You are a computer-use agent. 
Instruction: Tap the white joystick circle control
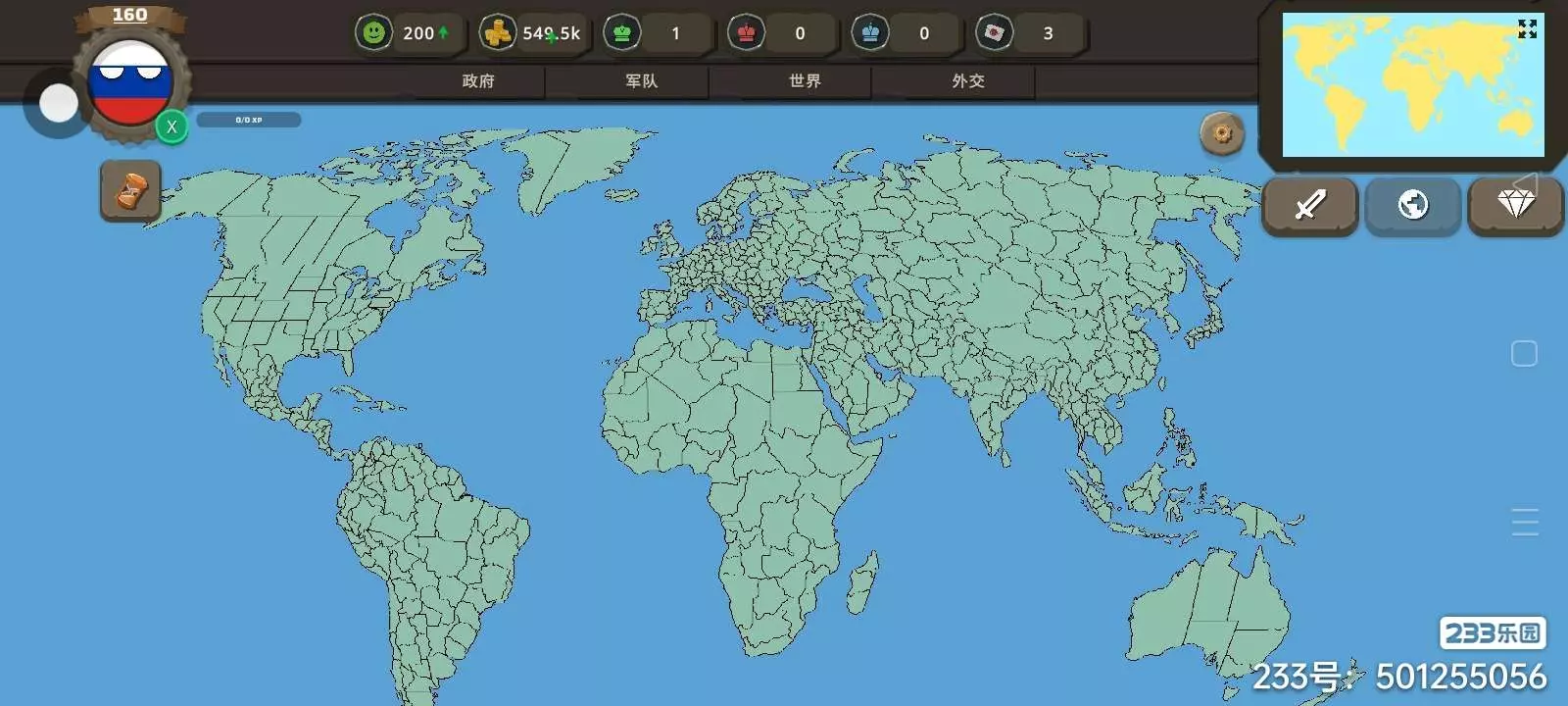point(59,103)
